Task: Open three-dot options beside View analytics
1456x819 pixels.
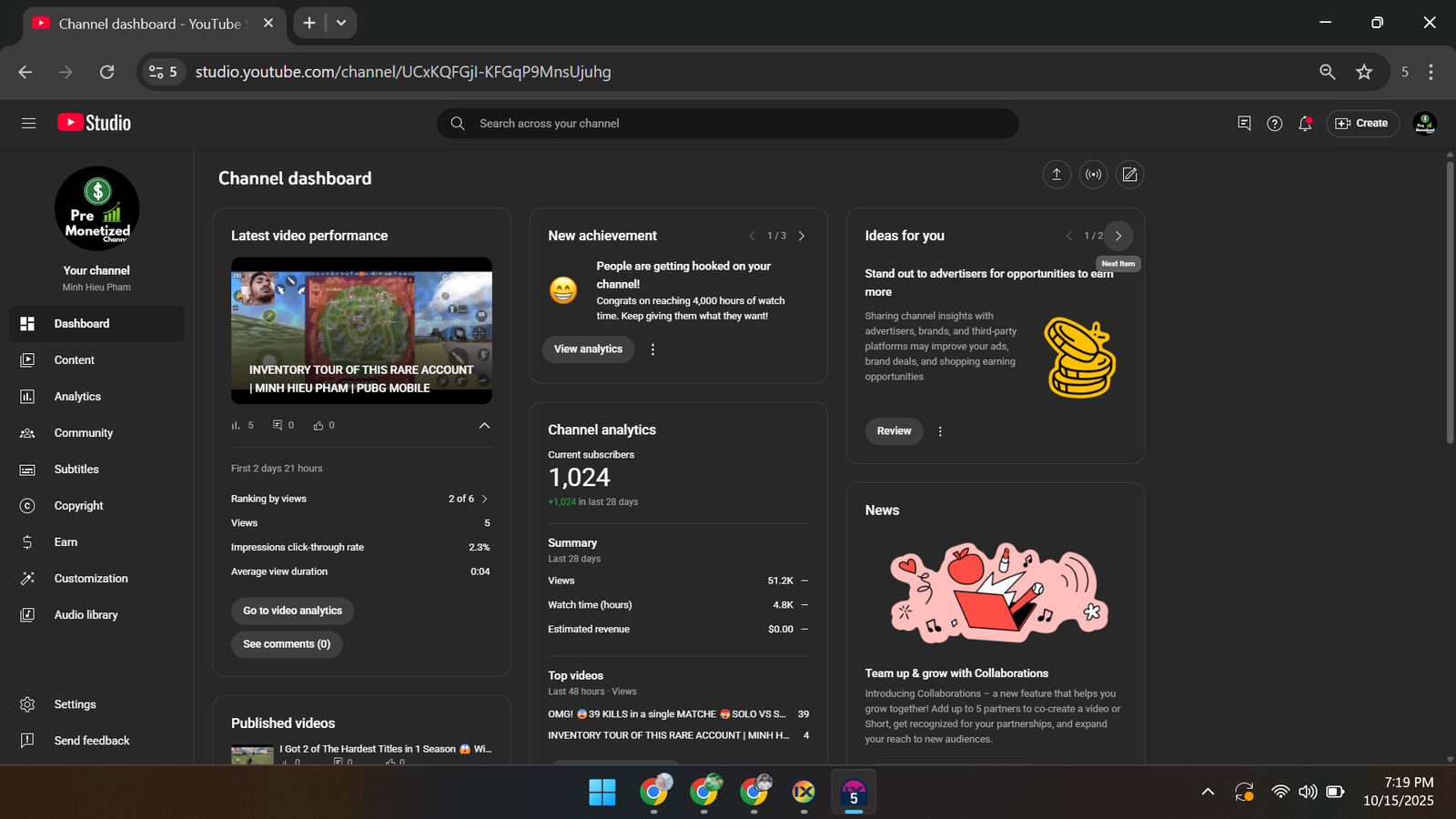Action: pyautogui.click(x=652, y=349)
